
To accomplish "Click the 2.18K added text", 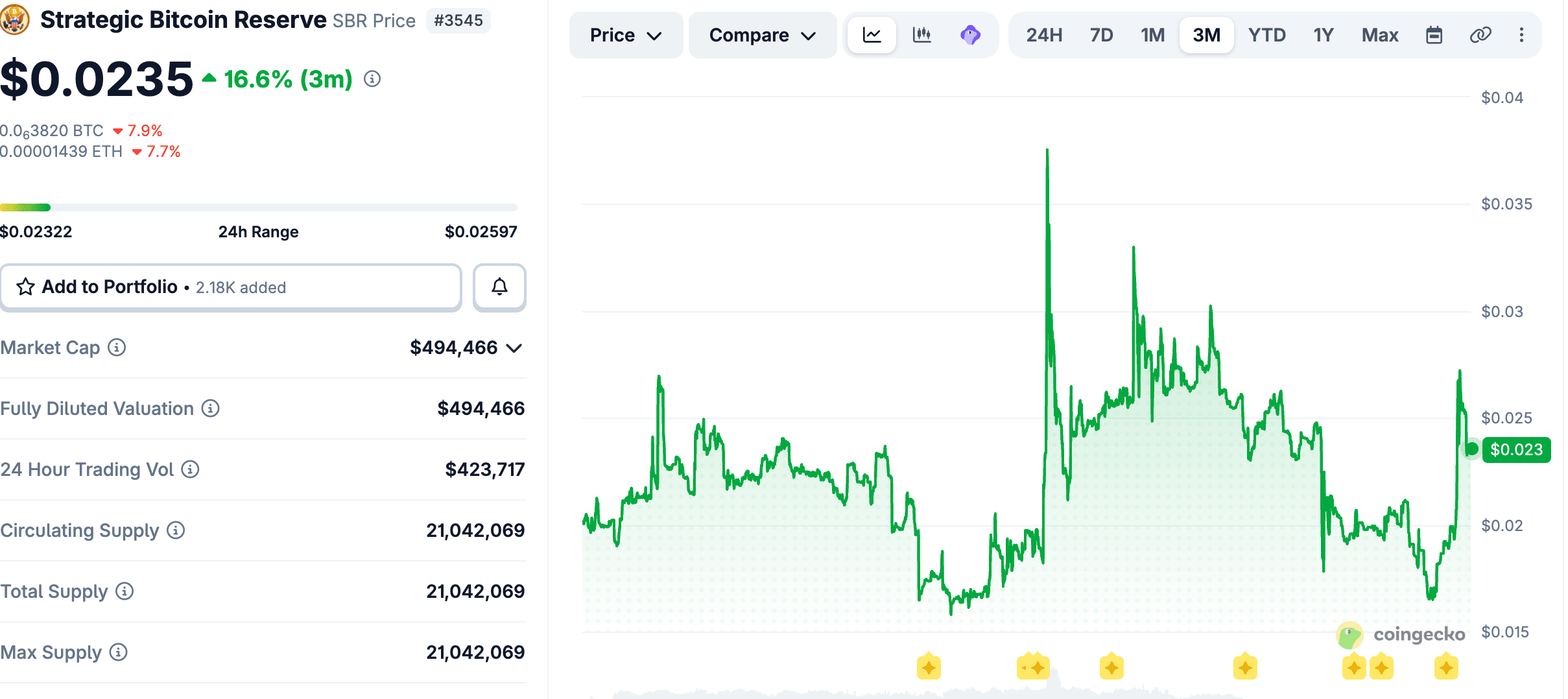I will (241, 287).
